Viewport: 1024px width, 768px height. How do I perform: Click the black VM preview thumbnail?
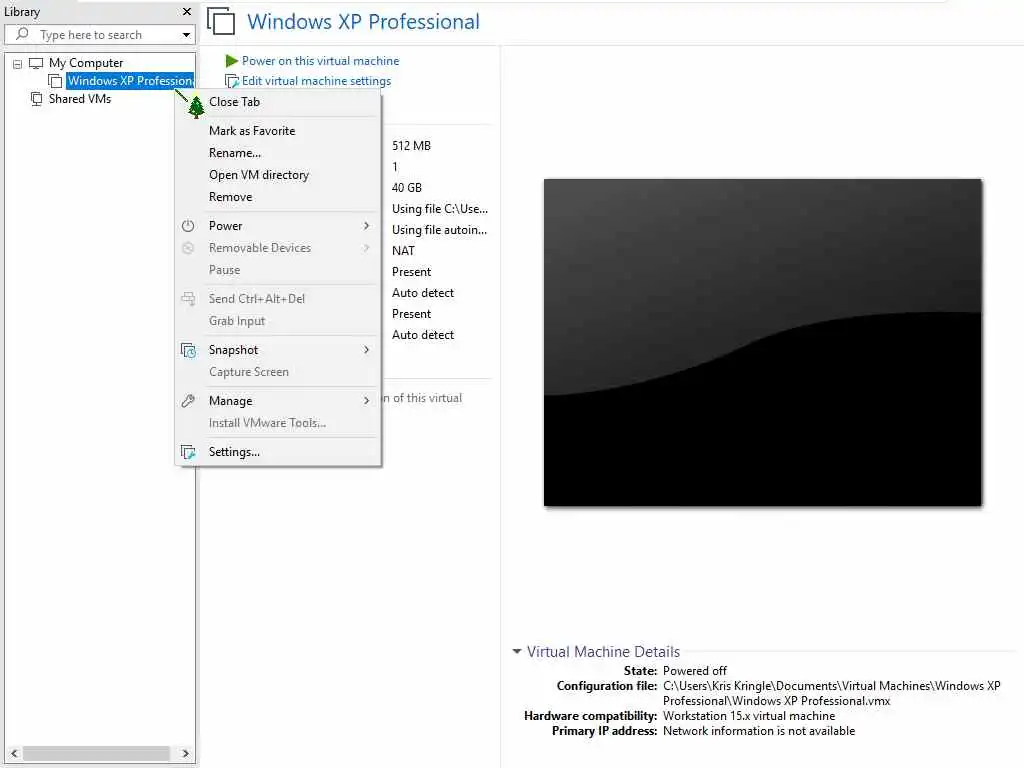763,342
